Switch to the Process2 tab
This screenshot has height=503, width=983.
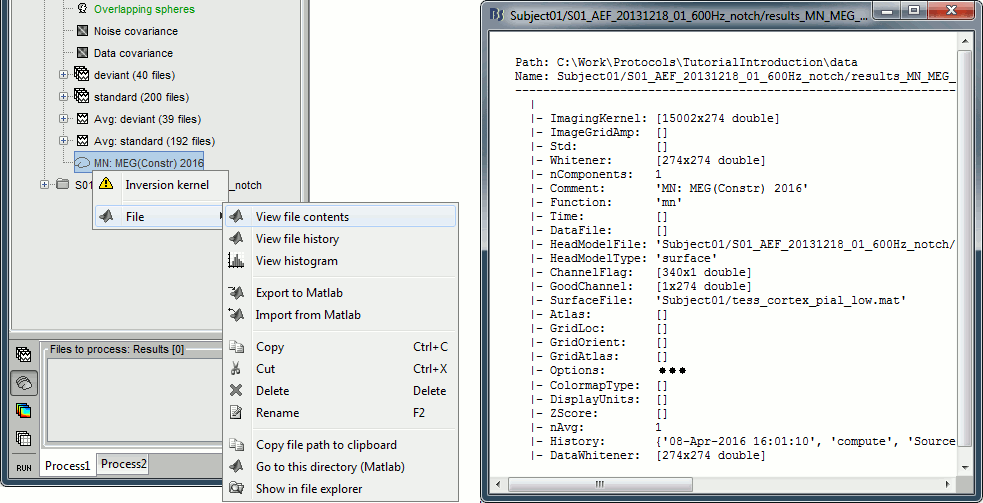(123, 464)
